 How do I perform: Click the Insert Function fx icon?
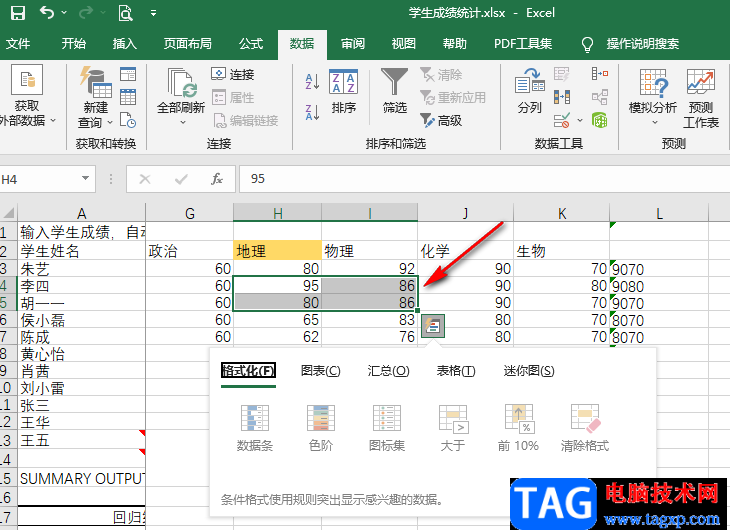pyautogui.click(x=217, y=179)
